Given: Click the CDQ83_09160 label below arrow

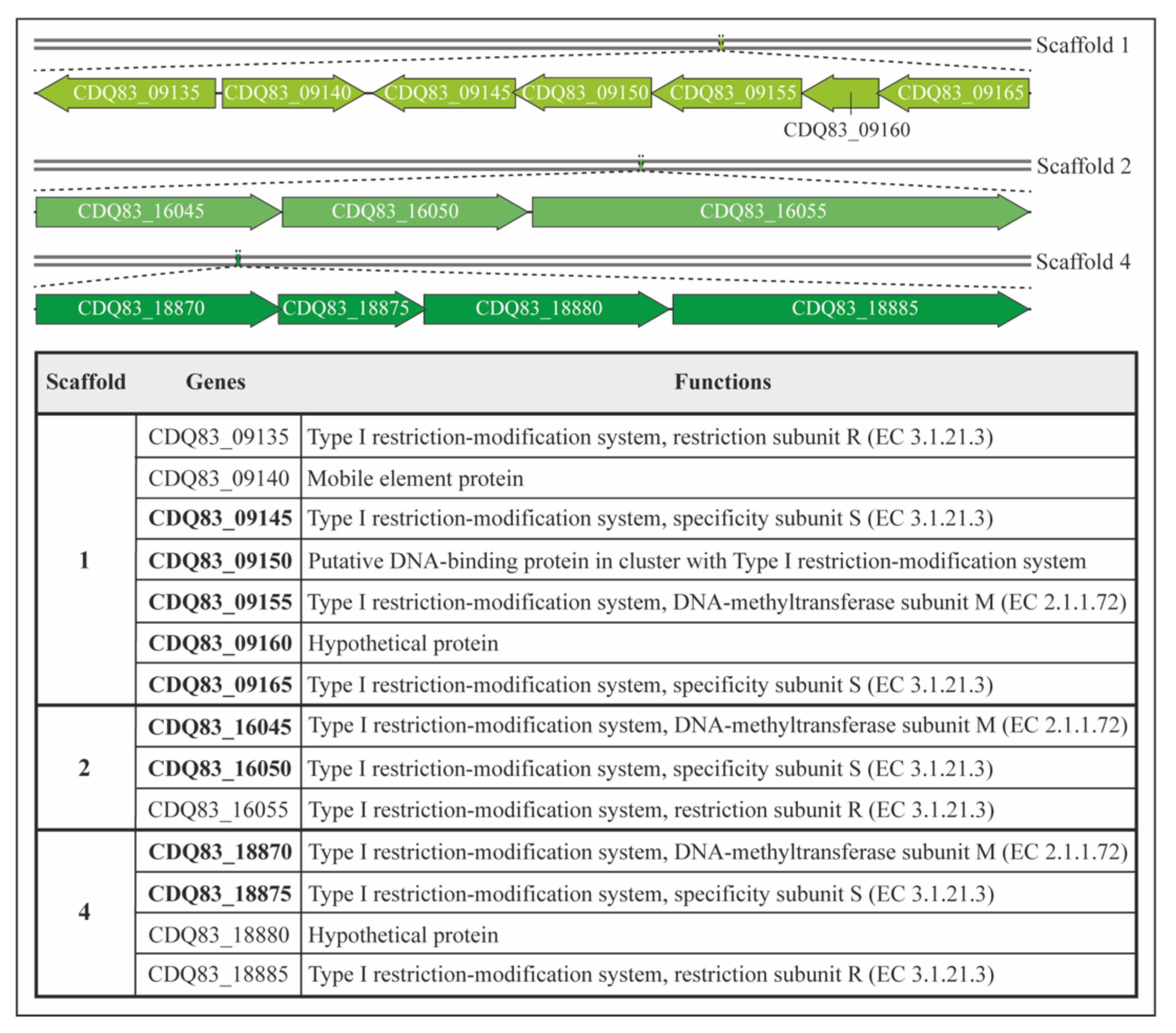Looking at the screenshot, I should (846, 130).
